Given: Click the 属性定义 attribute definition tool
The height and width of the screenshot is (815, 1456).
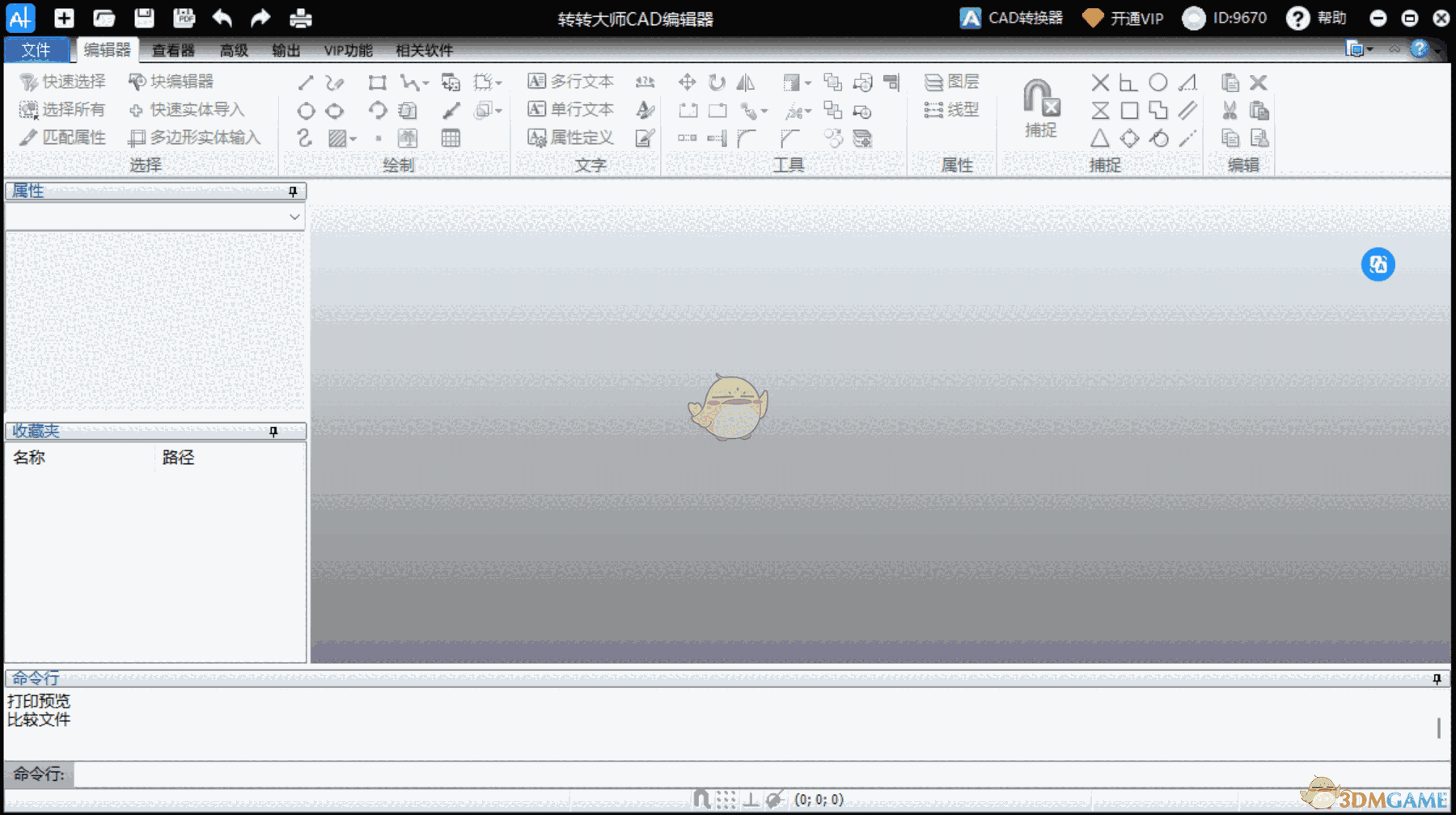Looking at the screenshot, I should coord(575,137).
